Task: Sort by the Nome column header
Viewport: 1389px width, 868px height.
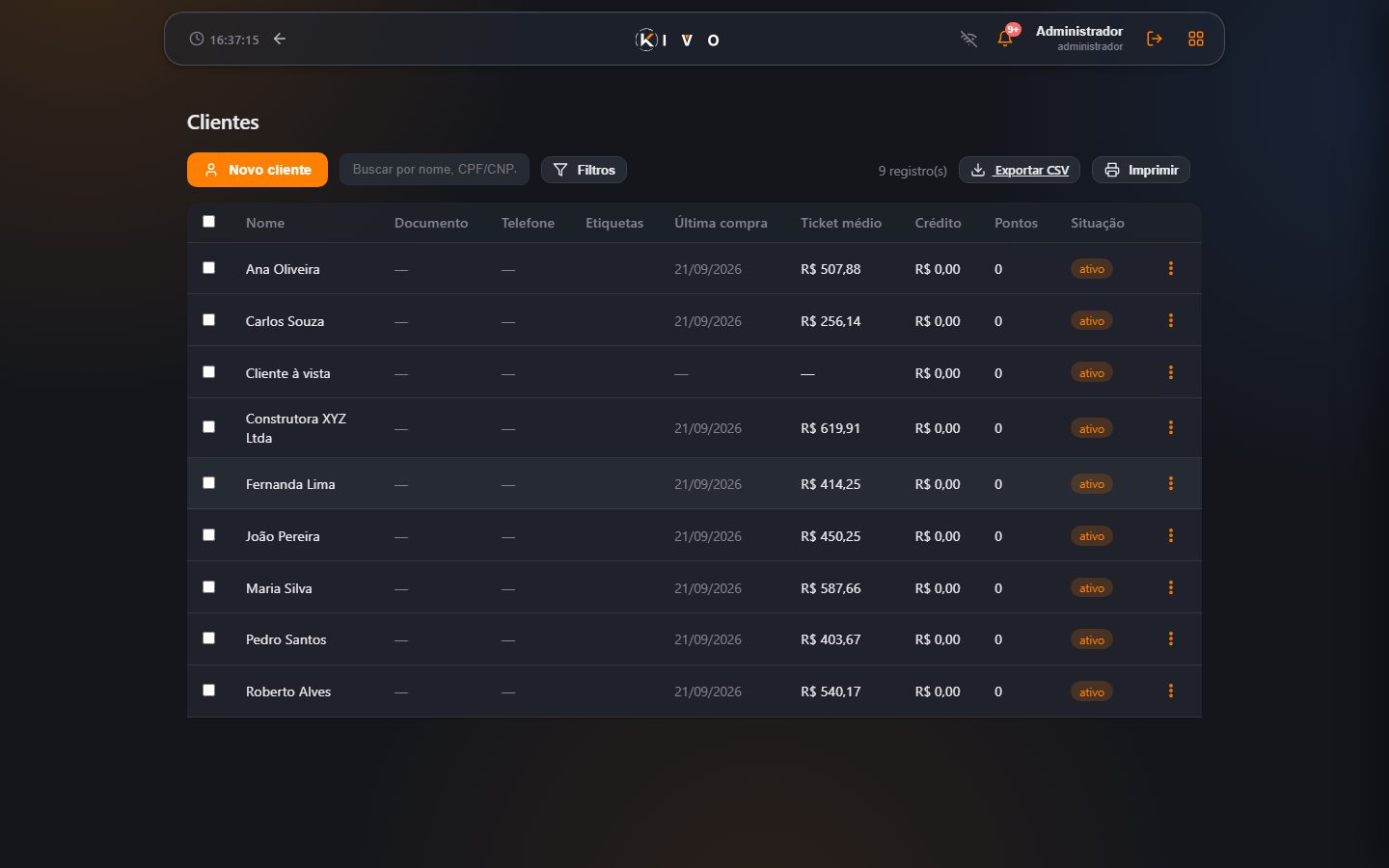Action: coord(265,223)
